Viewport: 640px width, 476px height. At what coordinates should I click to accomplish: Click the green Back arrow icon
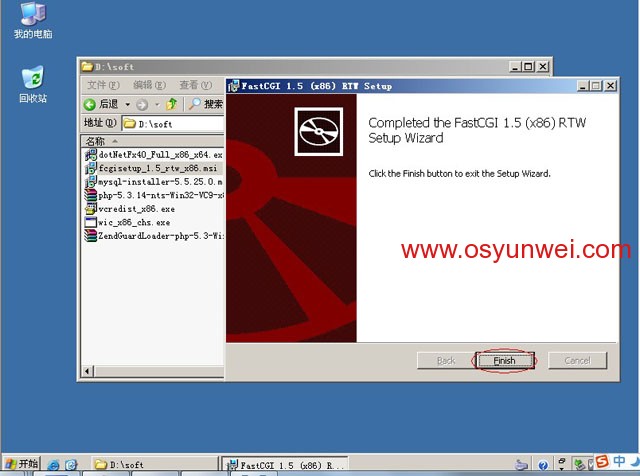pyautogui.click(x=89, y=105)
